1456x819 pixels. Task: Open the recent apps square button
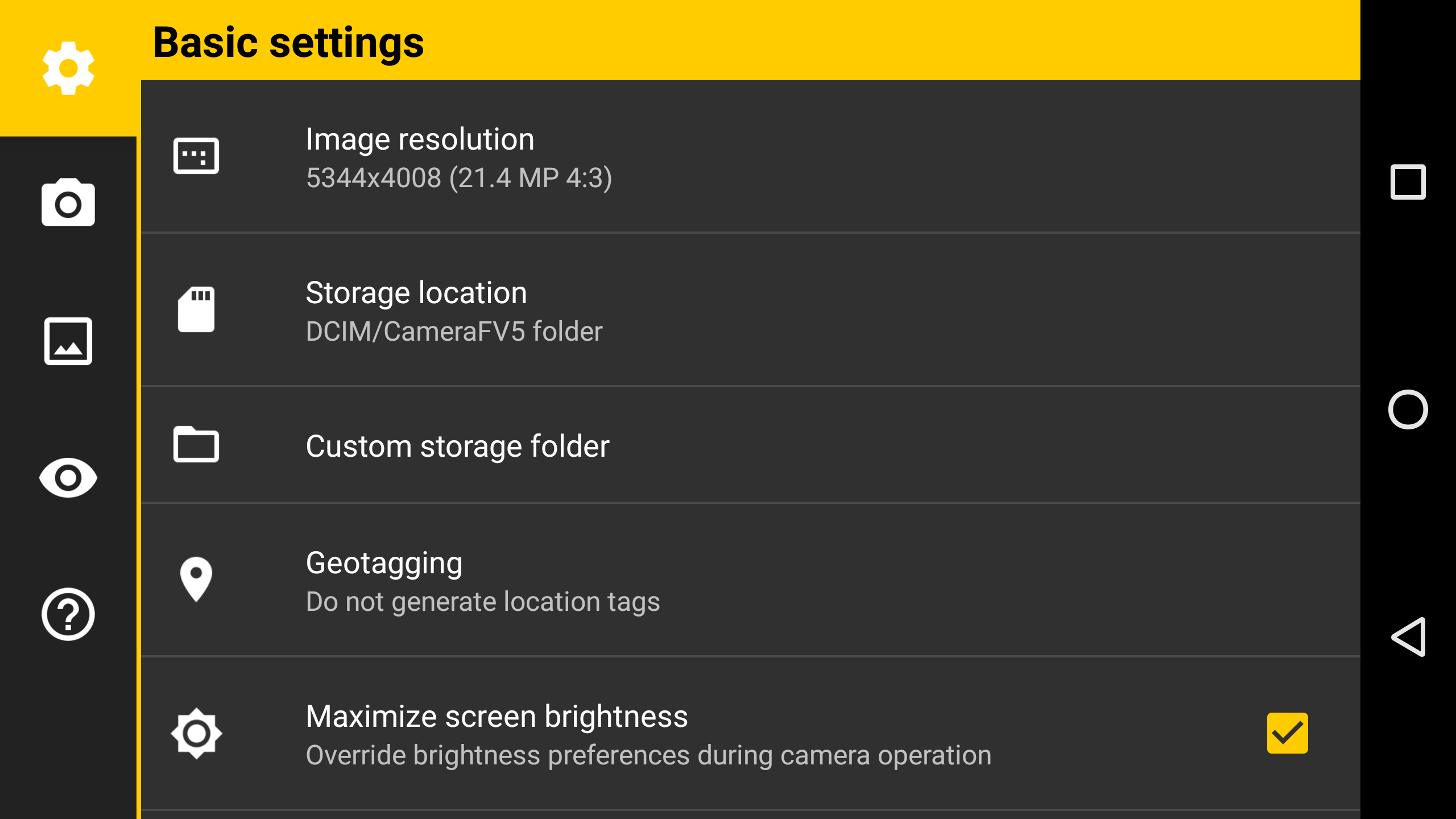(x=1408, y=182)
